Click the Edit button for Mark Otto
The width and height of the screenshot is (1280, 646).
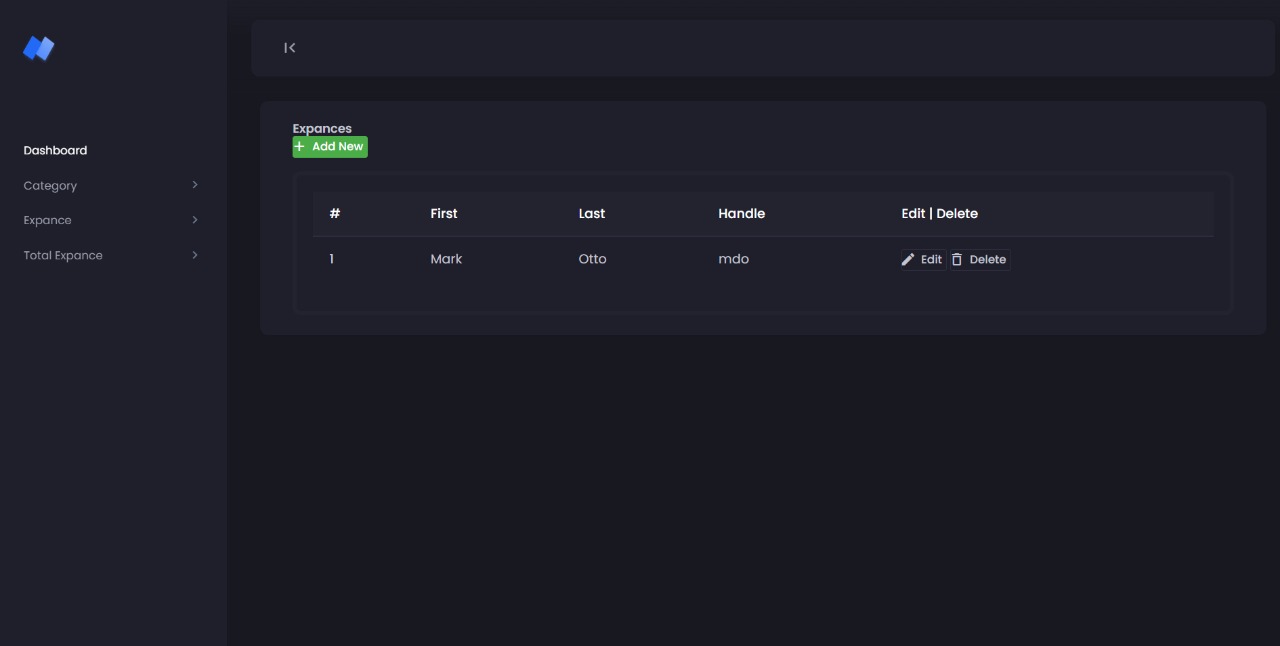[x=922, y=259]
